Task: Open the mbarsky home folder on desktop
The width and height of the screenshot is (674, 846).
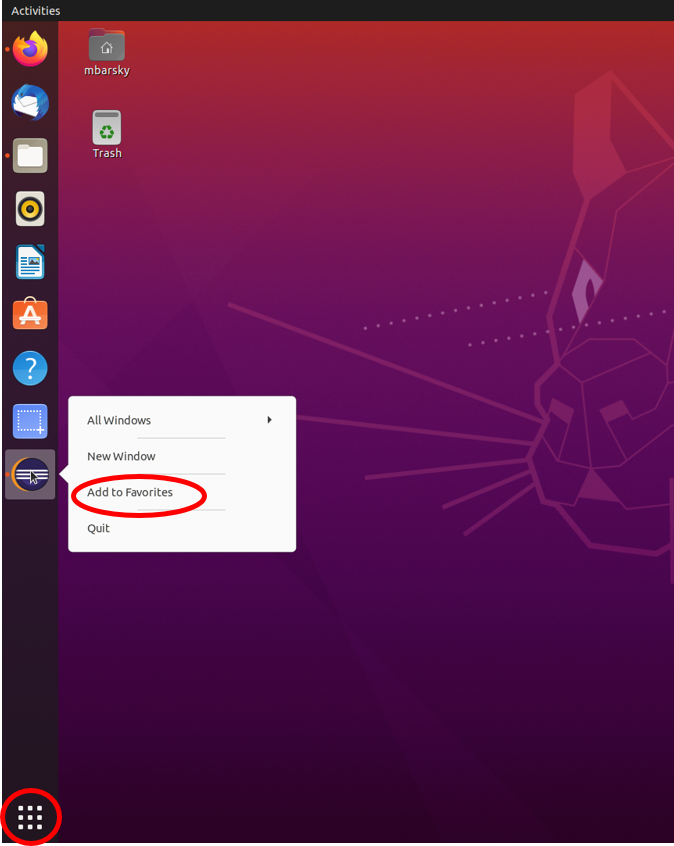Action: click(x=107, y=52)
